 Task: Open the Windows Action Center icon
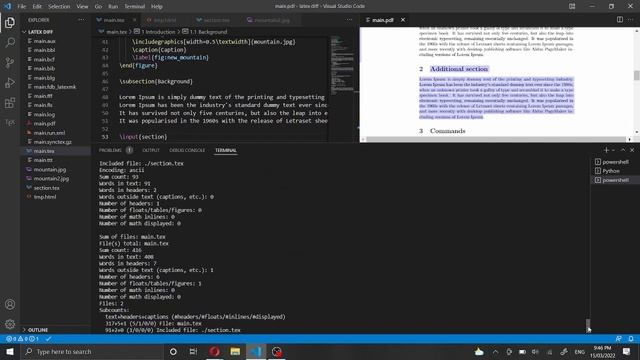tap(627, 351)
